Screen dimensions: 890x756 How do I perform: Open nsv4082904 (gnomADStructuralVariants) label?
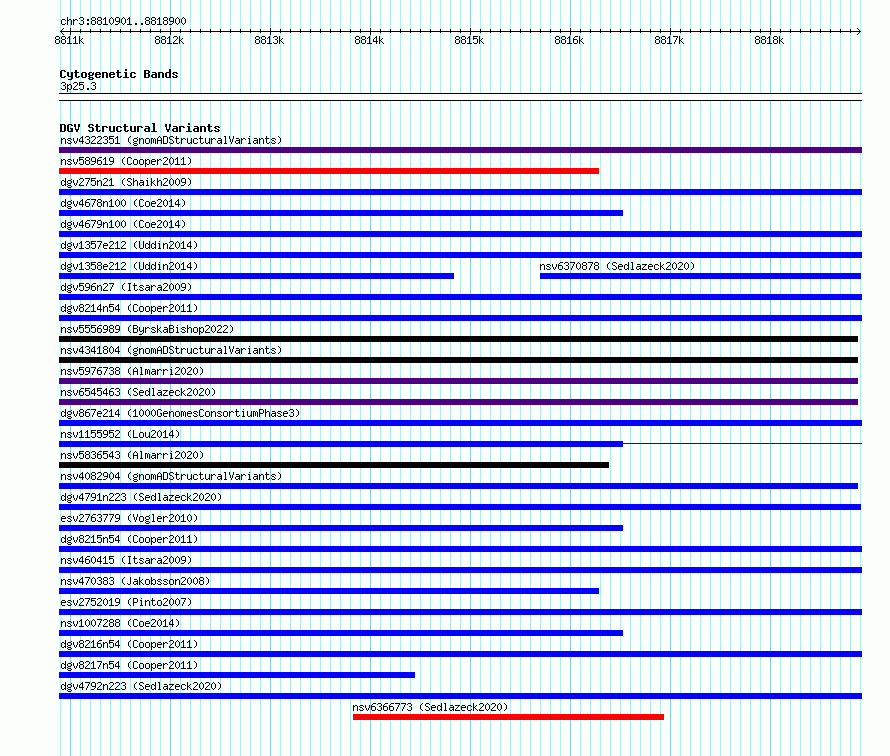(171, 476)
